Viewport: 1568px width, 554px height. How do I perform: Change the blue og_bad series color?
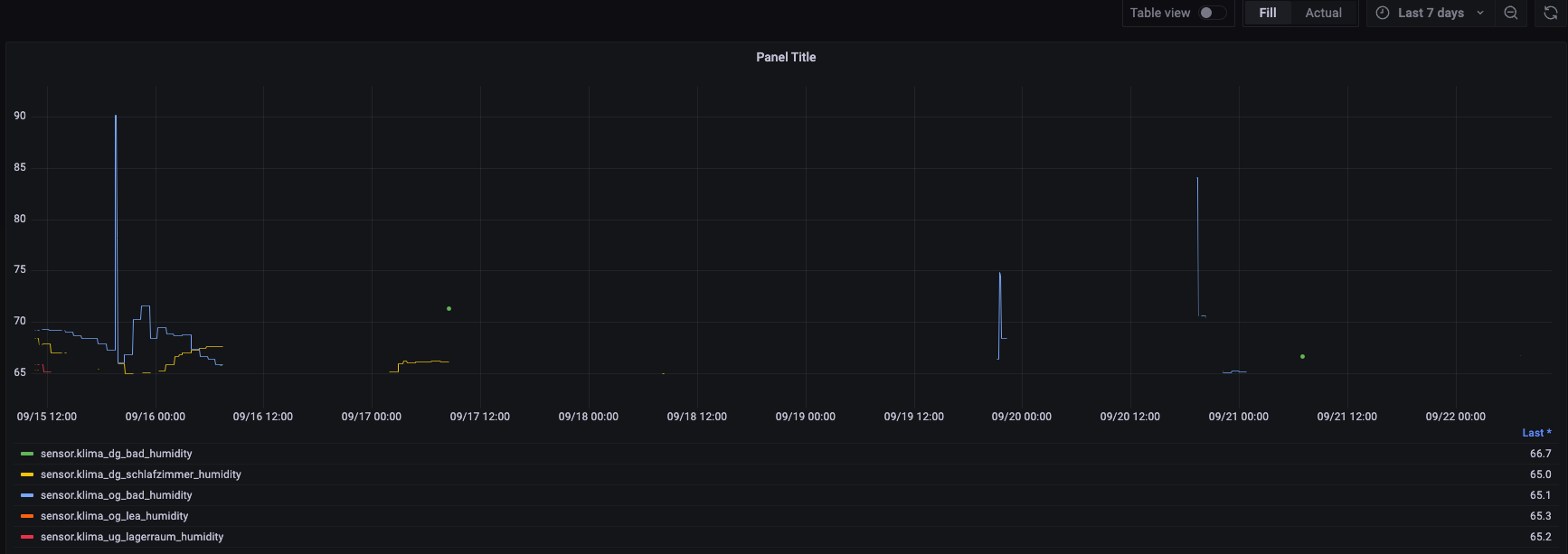(27, 495)
